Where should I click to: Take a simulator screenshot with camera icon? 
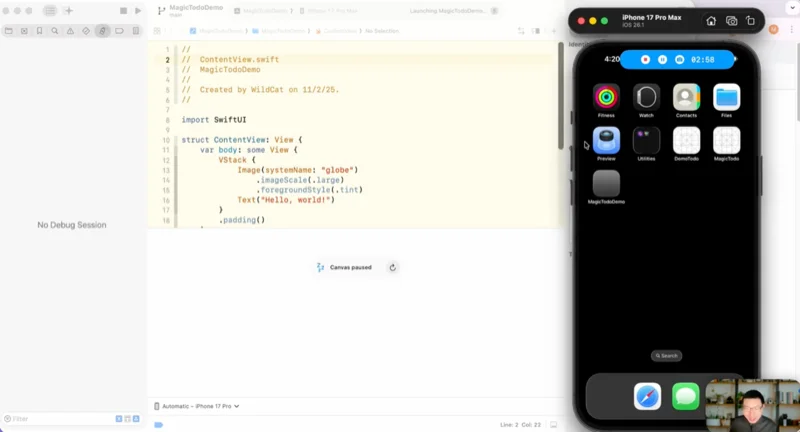732,21
